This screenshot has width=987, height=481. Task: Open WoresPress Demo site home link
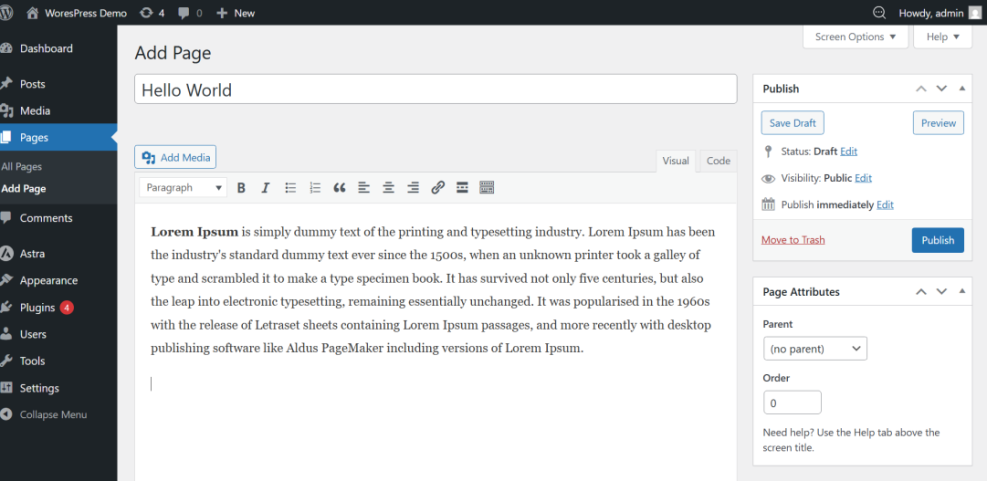(77, 13)
